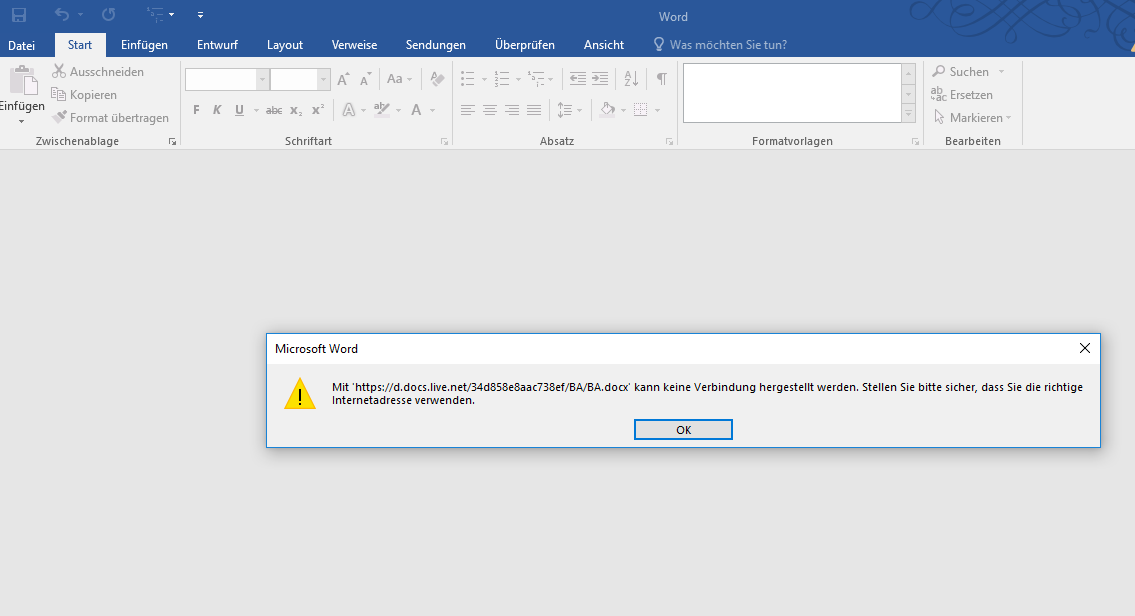The height and width of the screenshot is (616, 1135).
Task: Open the Zwischenablage dialog launcher
Action: coord(172,142)
